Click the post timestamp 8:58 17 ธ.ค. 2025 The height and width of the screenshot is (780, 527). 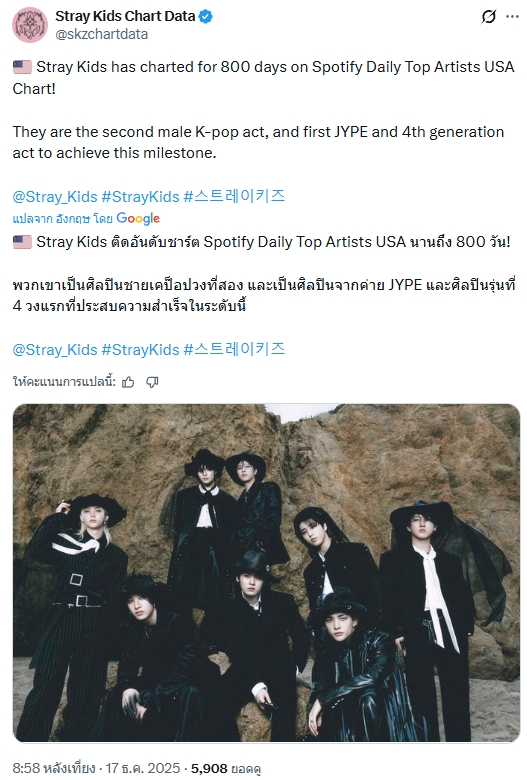click(96, 768)
